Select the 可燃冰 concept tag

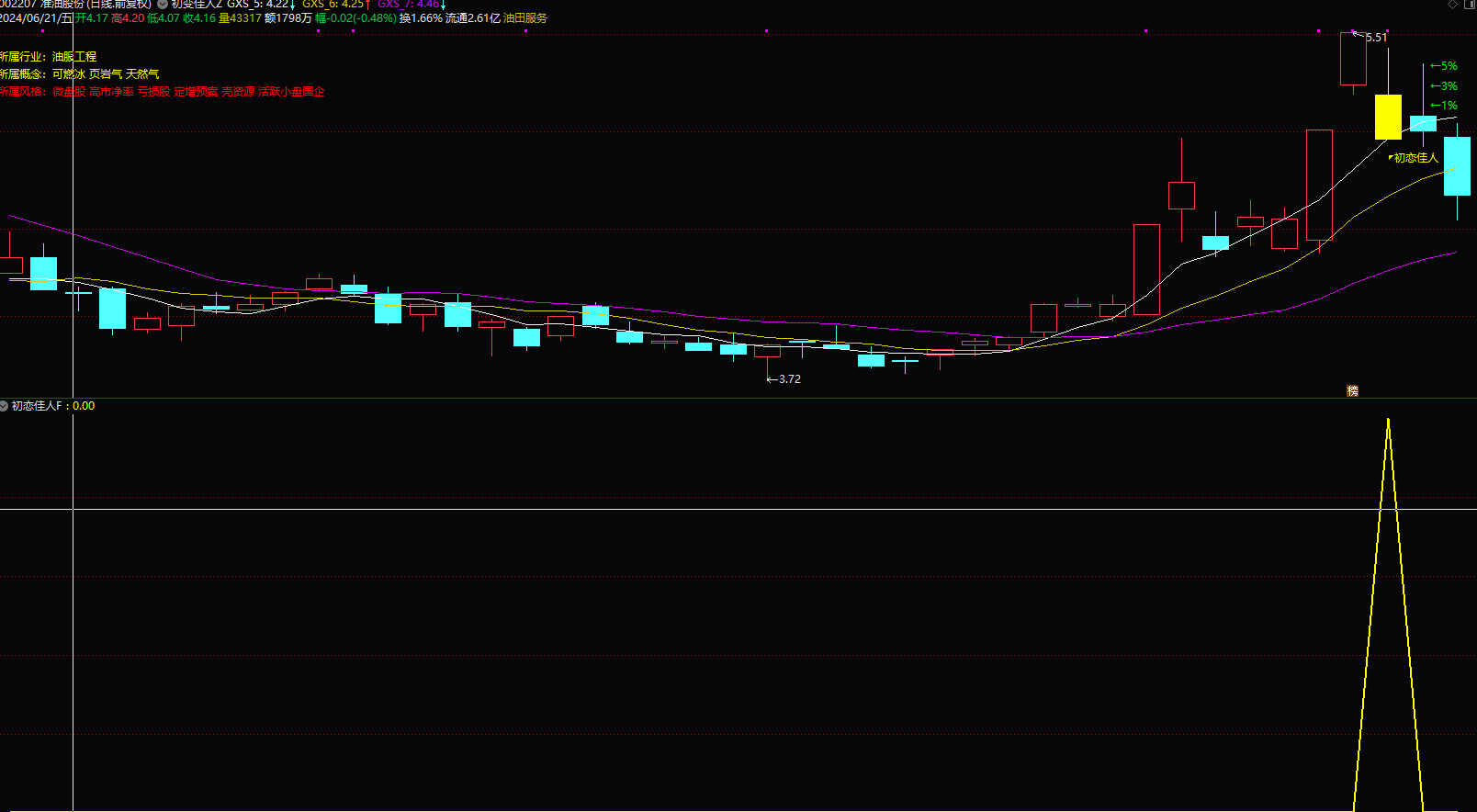point(69,74)
